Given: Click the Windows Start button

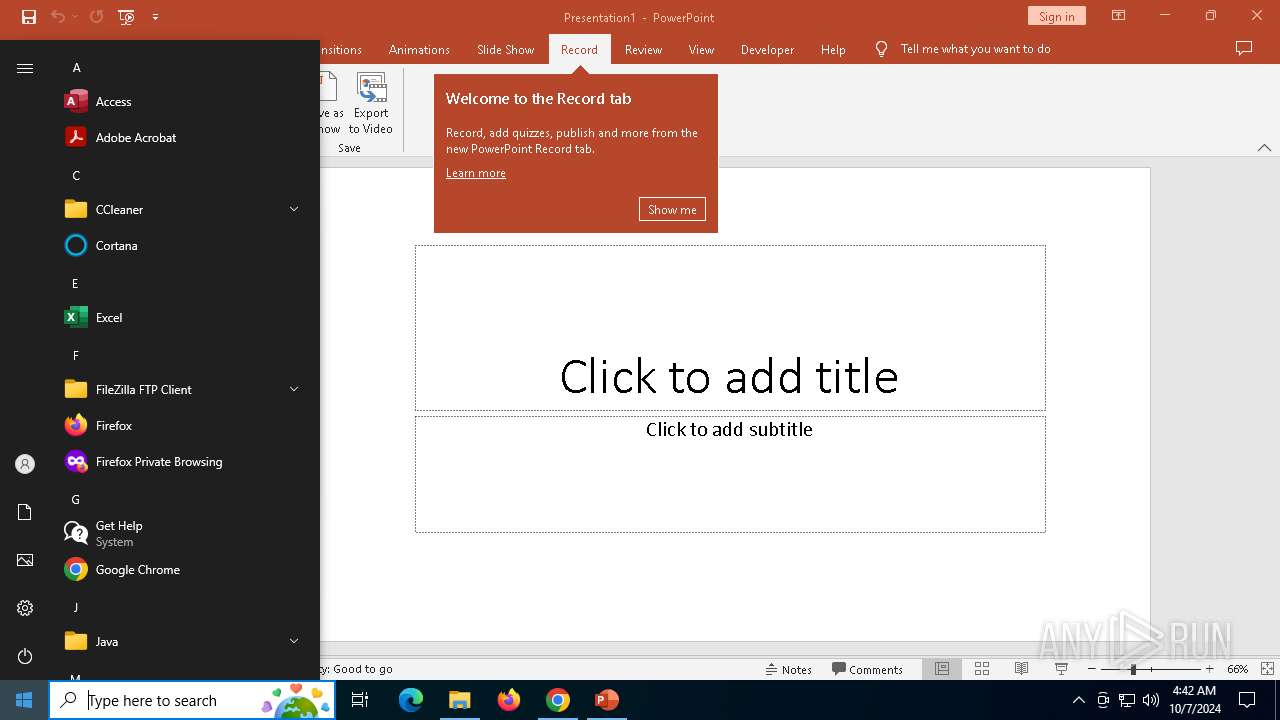Looking at the screenshot, I should pyautogui.click(x=24, y=700).
